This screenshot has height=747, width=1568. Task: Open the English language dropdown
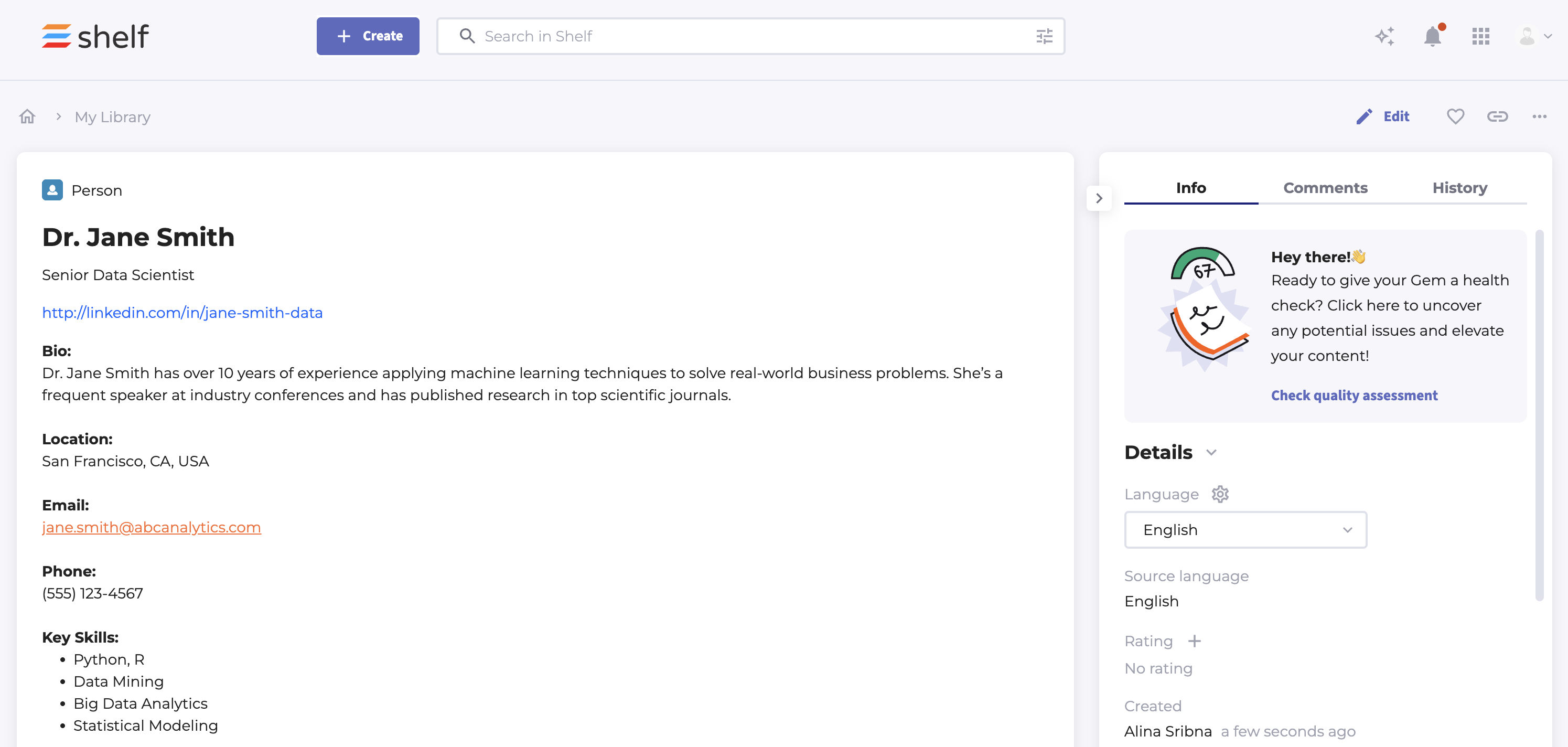1245,530
